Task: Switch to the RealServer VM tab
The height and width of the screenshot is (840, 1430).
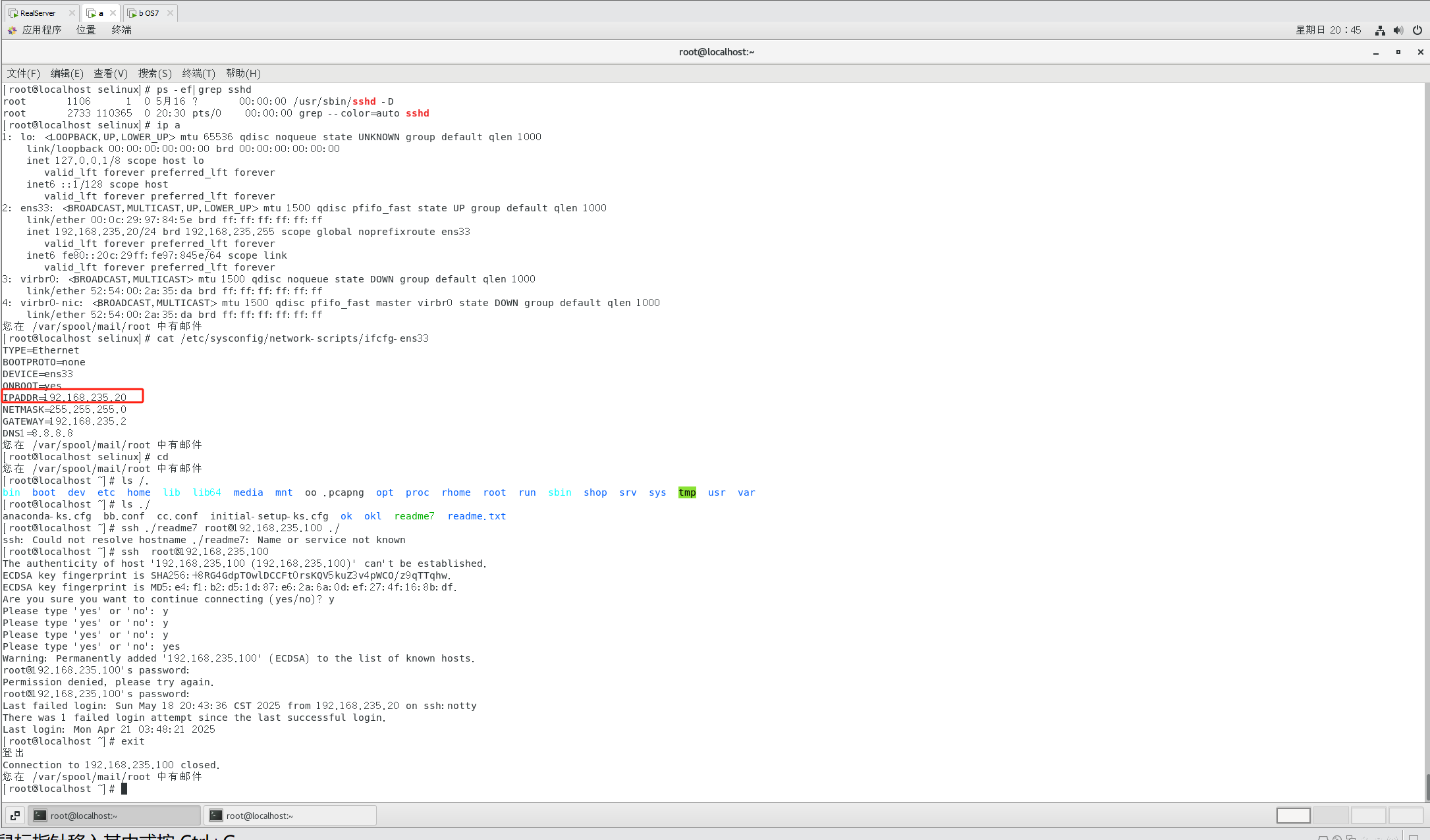Action: click(38, 13)
